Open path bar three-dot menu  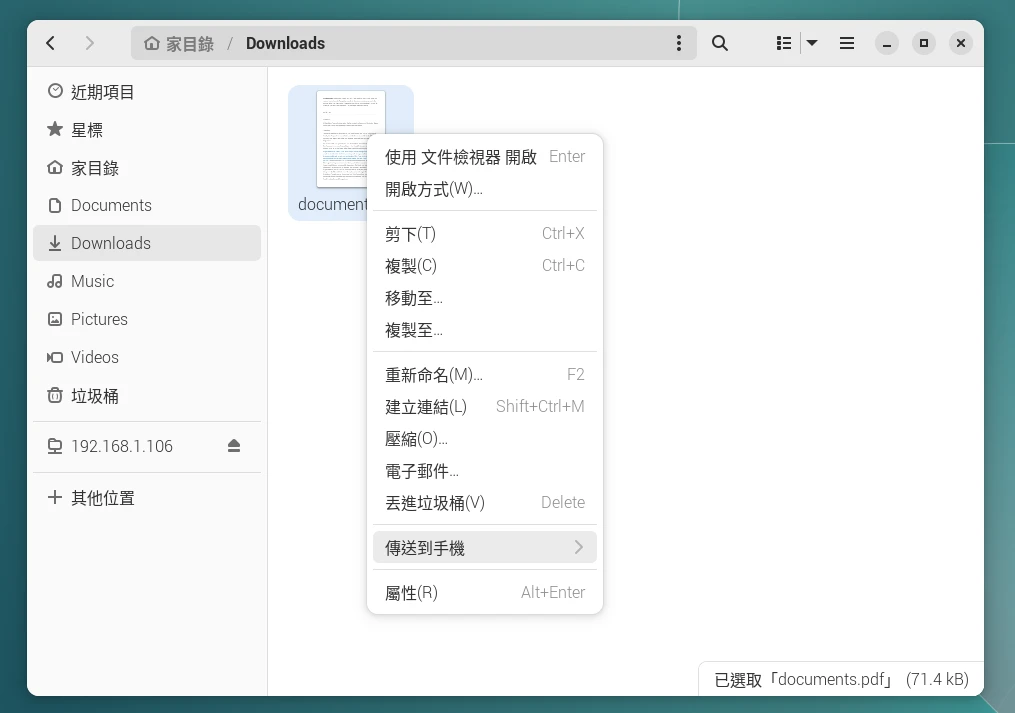(x=679, y=43)
